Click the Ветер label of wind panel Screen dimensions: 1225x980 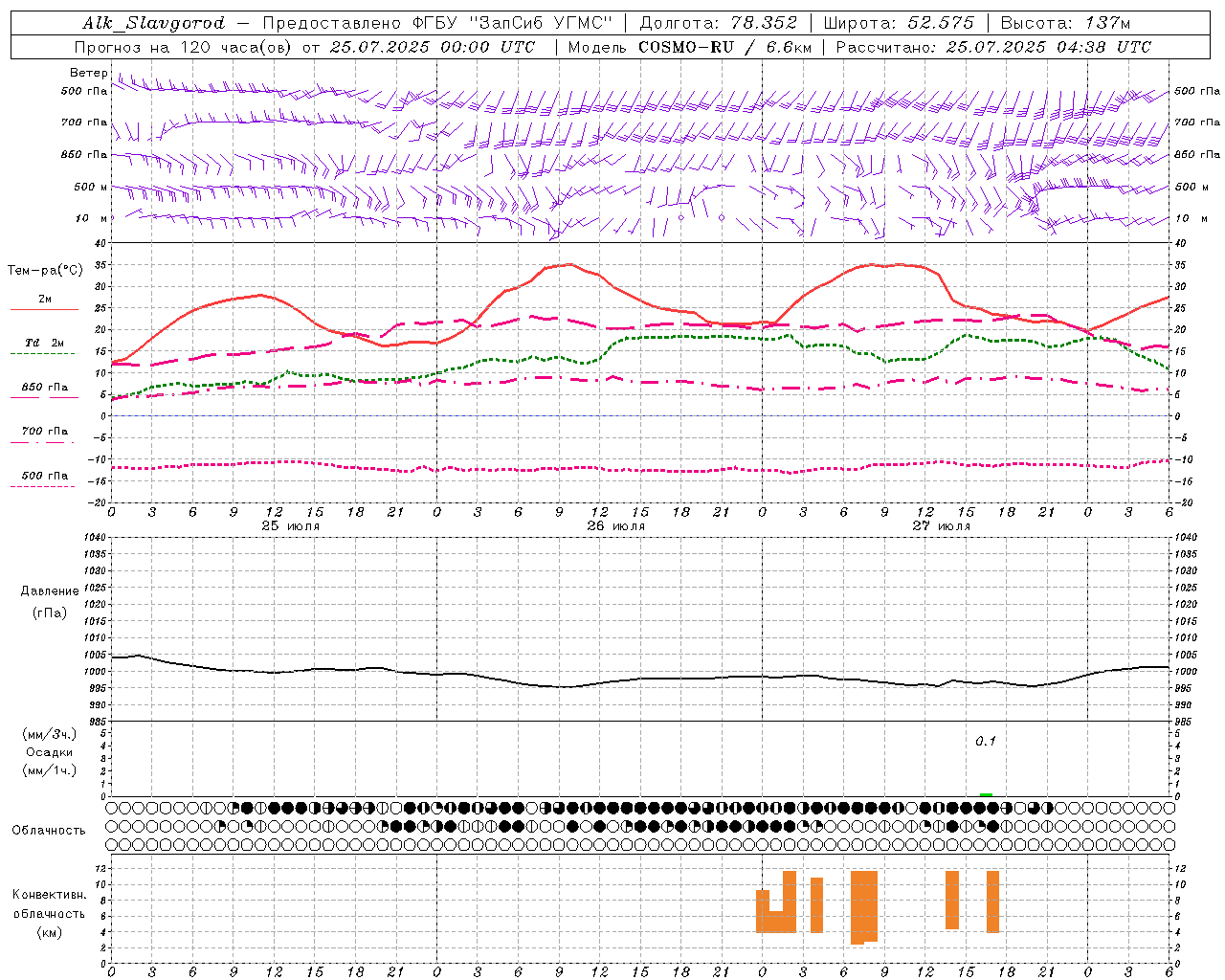88,73
